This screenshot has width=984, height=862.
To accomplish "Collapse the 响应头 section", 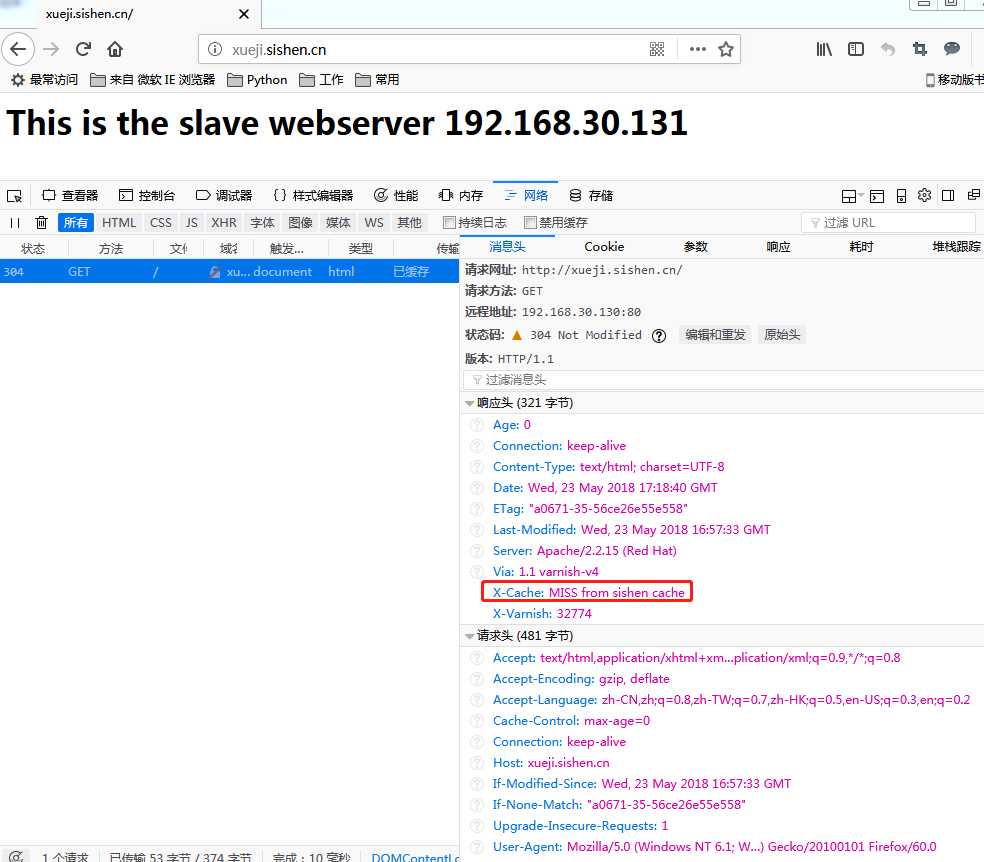I will click(469, 403).
